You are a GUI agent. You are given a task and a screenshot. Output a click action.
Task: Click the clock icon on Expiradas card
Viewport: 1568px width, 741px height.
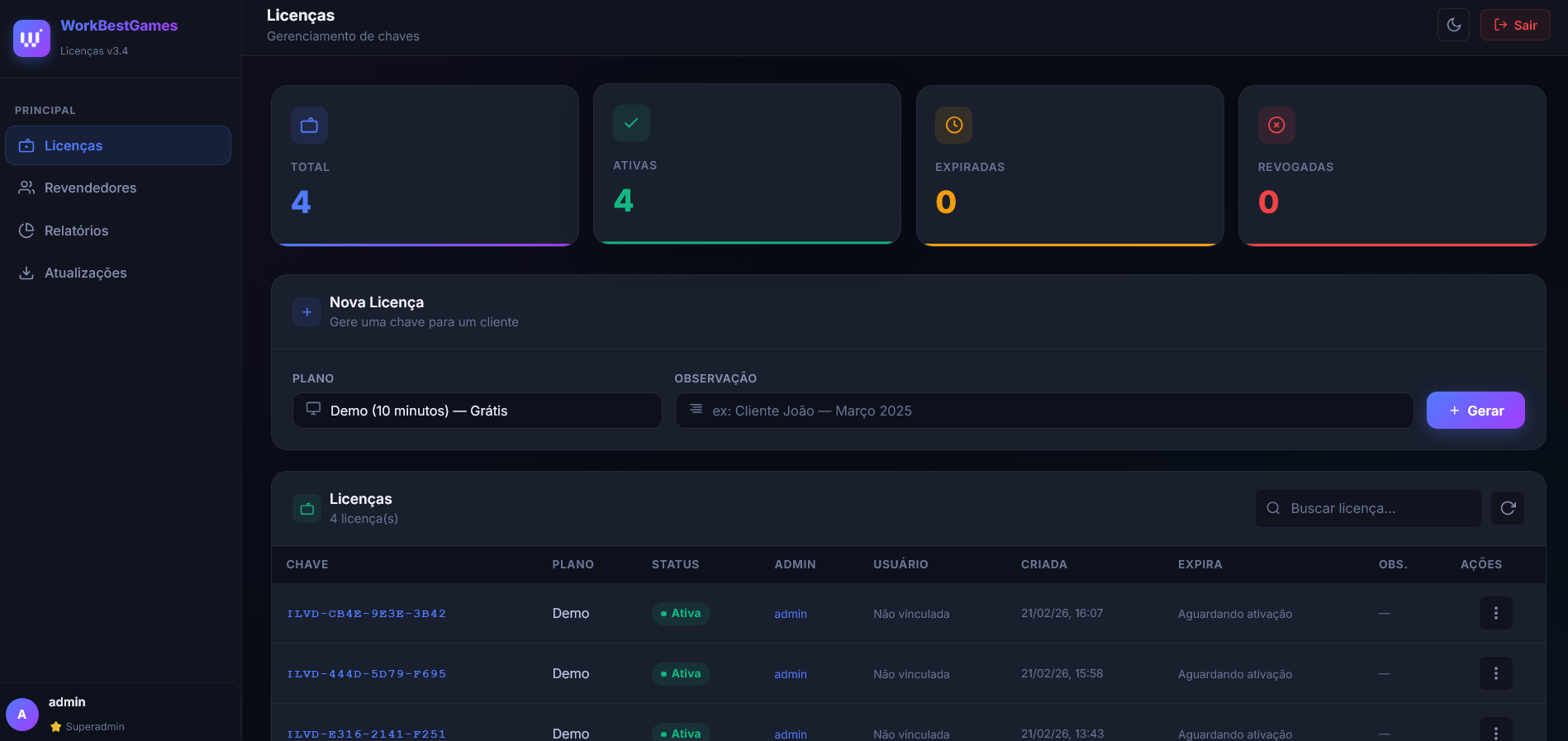tap(953, 126)
